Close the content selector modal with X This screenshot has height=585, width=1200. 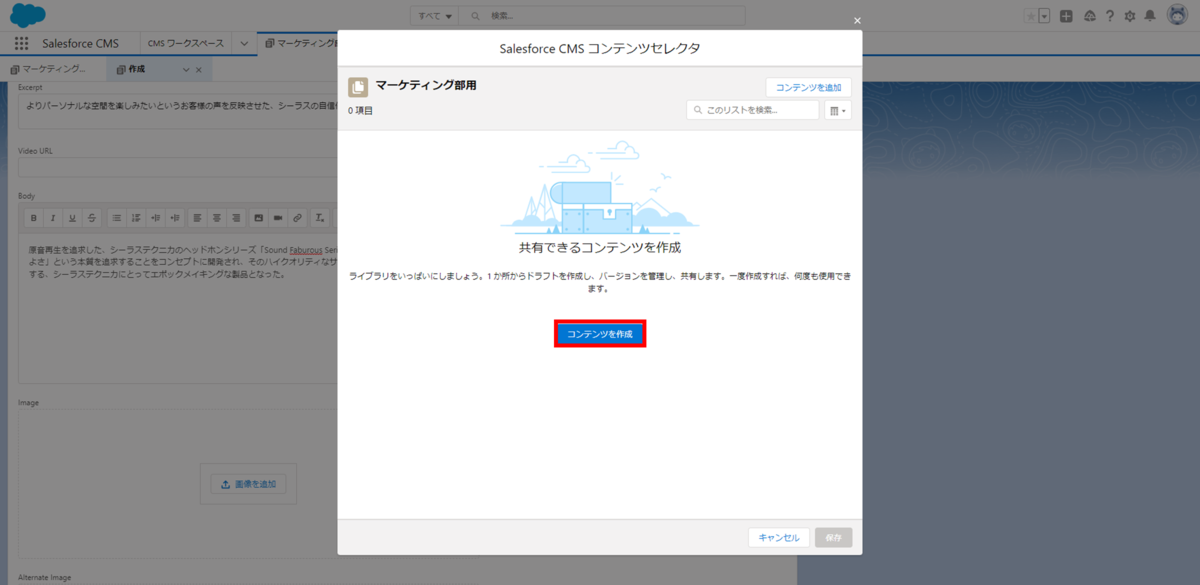coord(857,20)
